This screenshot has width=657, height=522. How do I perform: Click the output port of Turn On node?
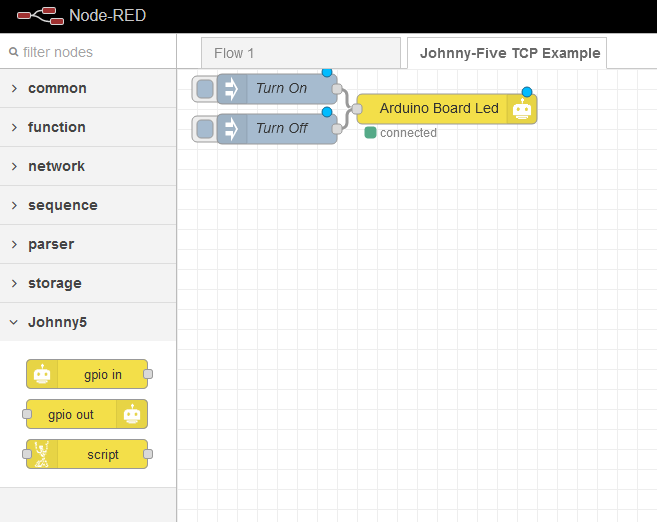coord(336,89)
